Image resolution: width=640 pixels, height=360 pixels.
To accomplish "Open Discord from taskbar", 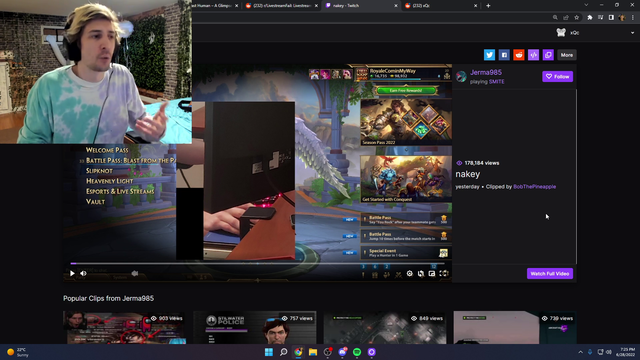I will [342, 352].
